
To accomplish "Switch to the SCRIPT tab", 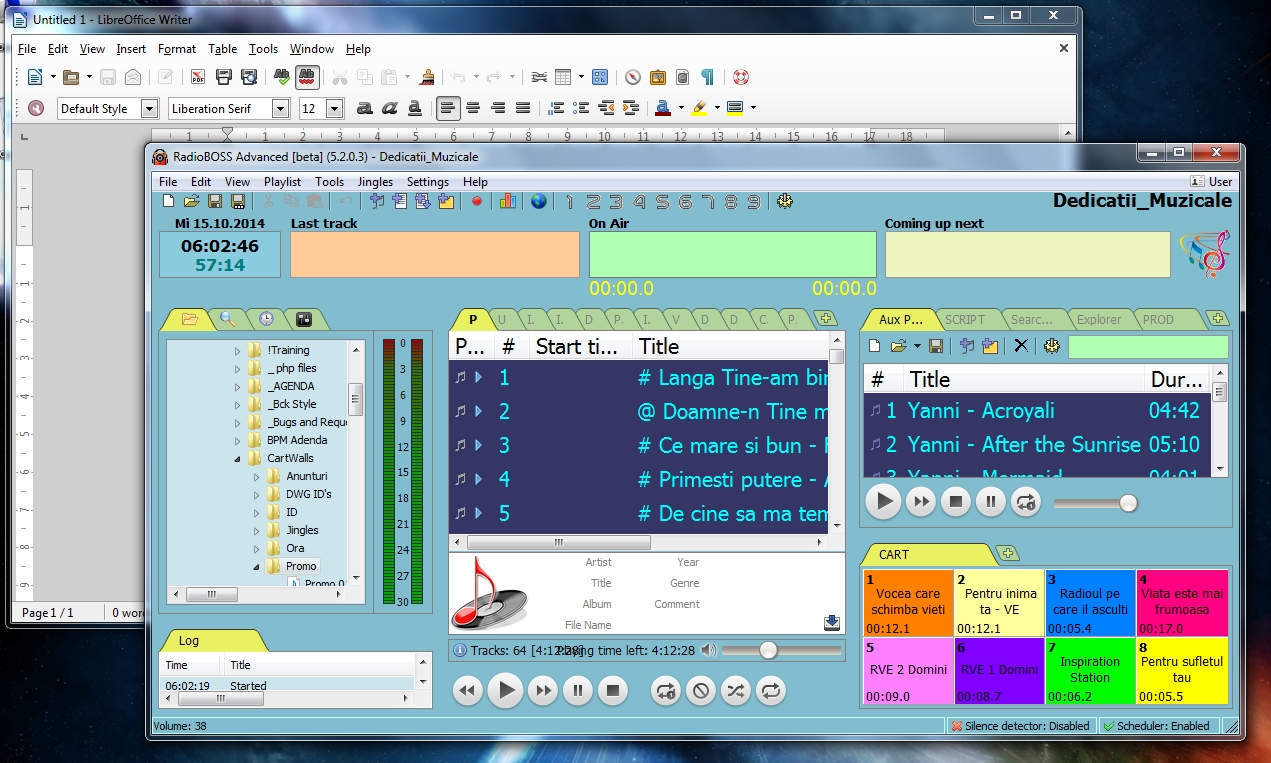I will [x=965, y=320].
